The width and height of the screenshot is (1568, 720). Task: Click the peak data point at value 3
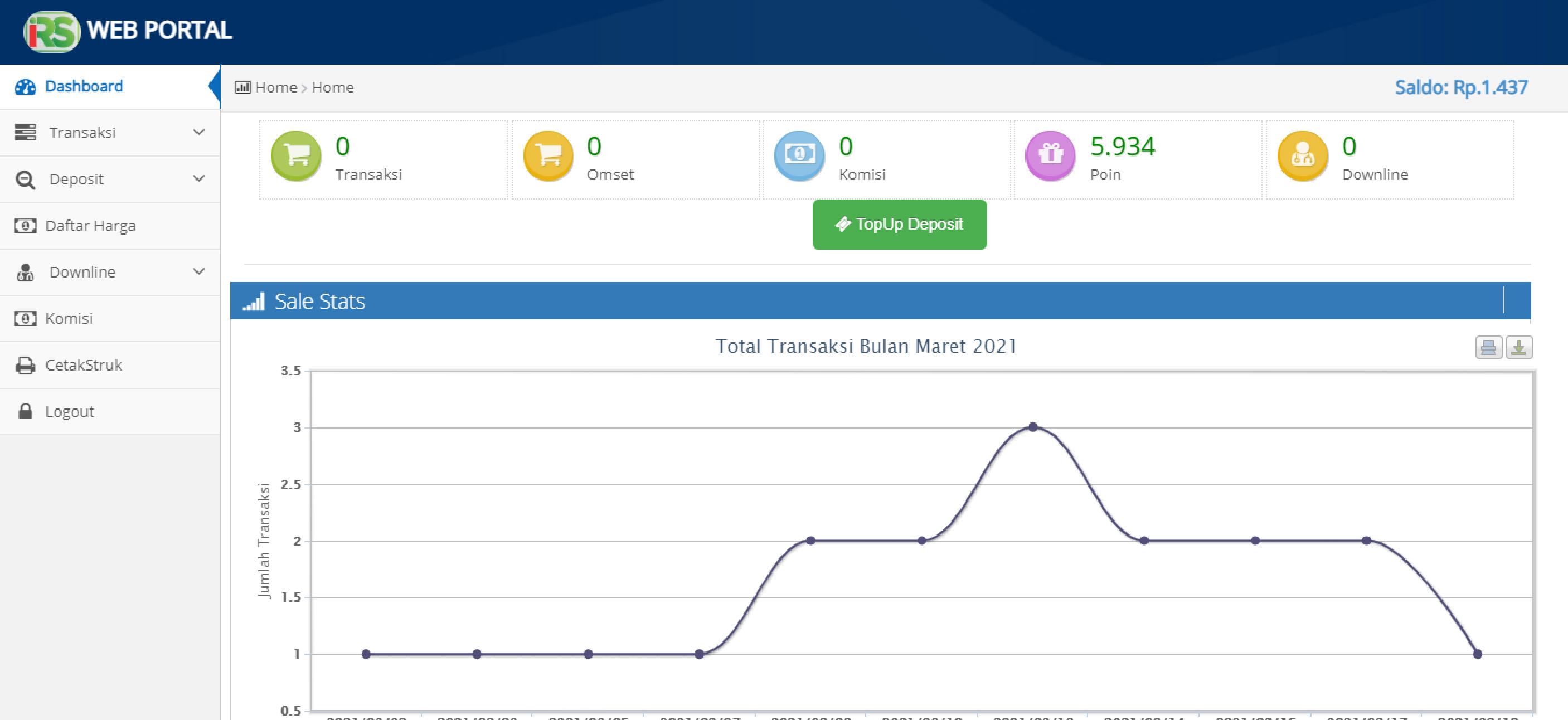tap(1033, 427)
